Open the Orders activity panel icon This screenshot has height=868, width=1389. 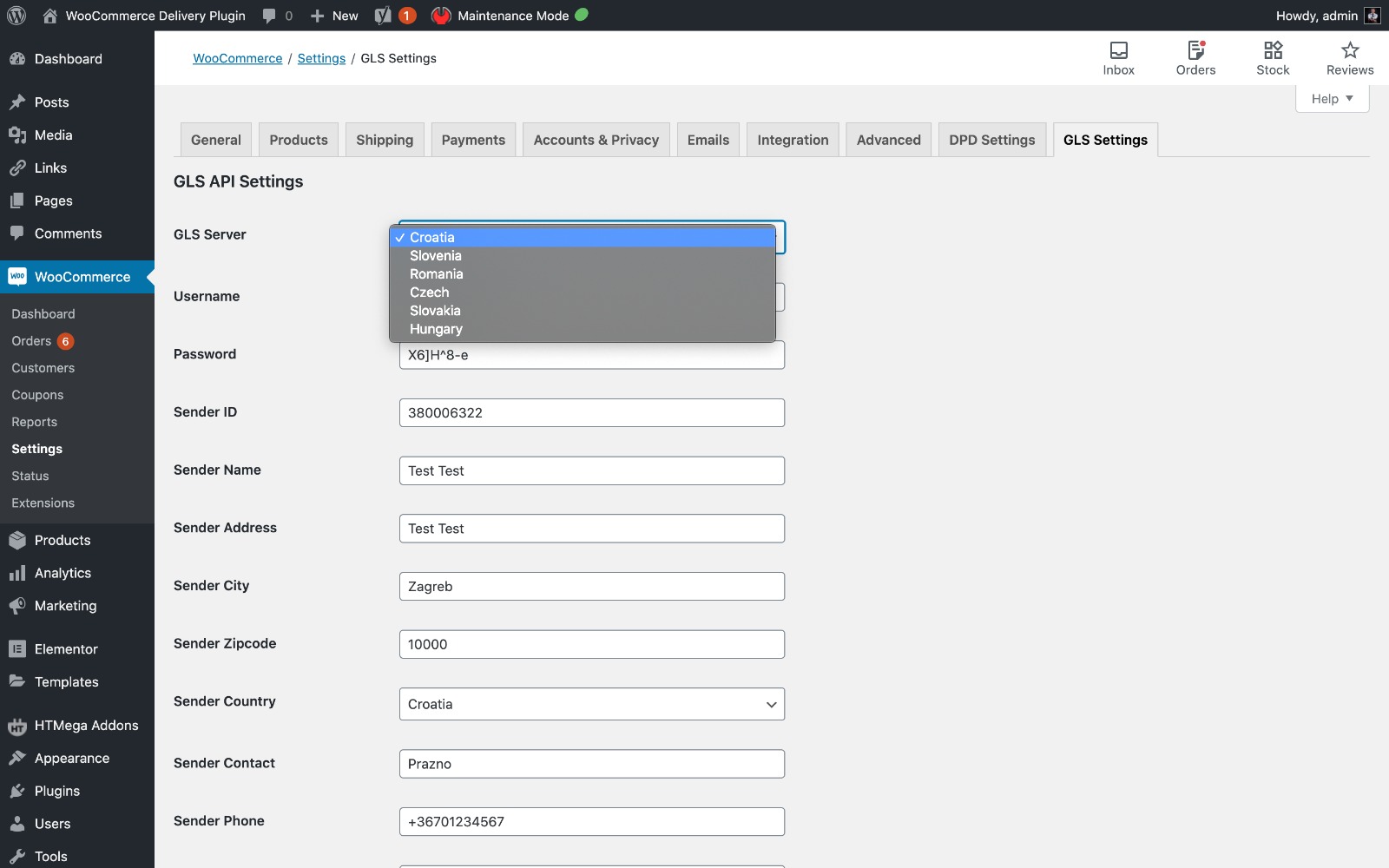click(1196, 50)
